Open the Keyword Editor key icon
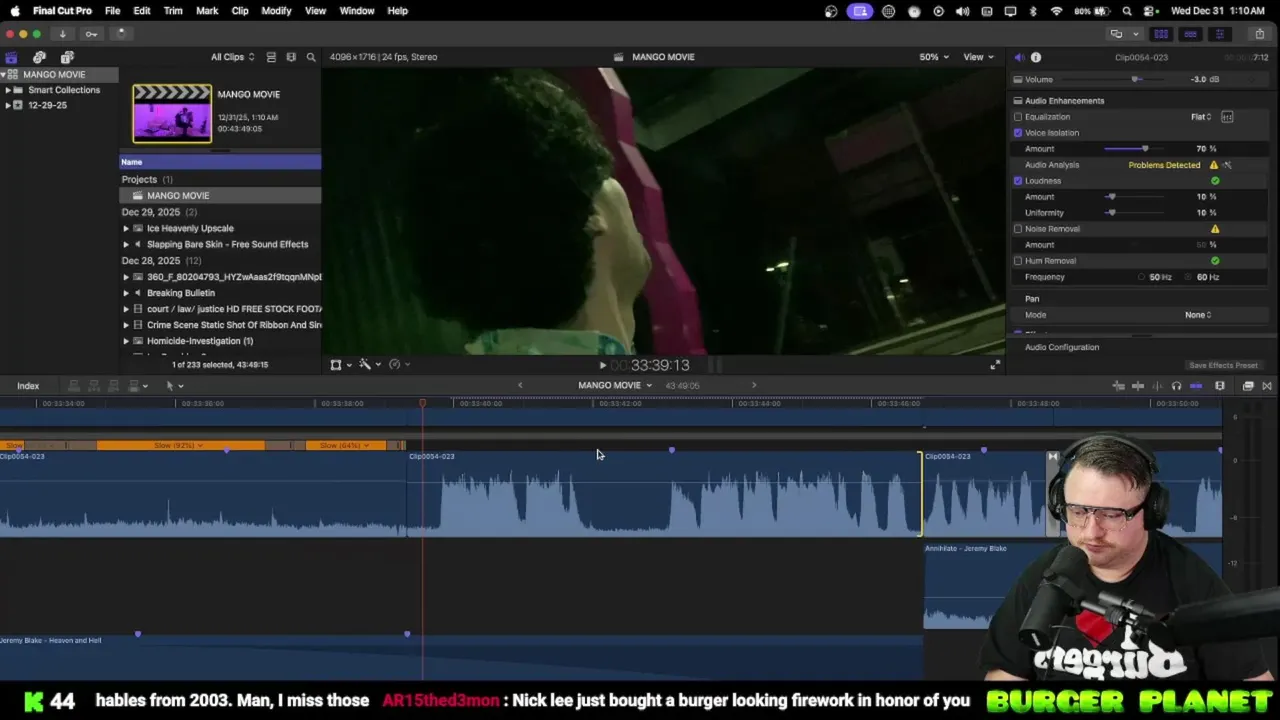Viewport: 1280px width, 720px height. point(91,33)
